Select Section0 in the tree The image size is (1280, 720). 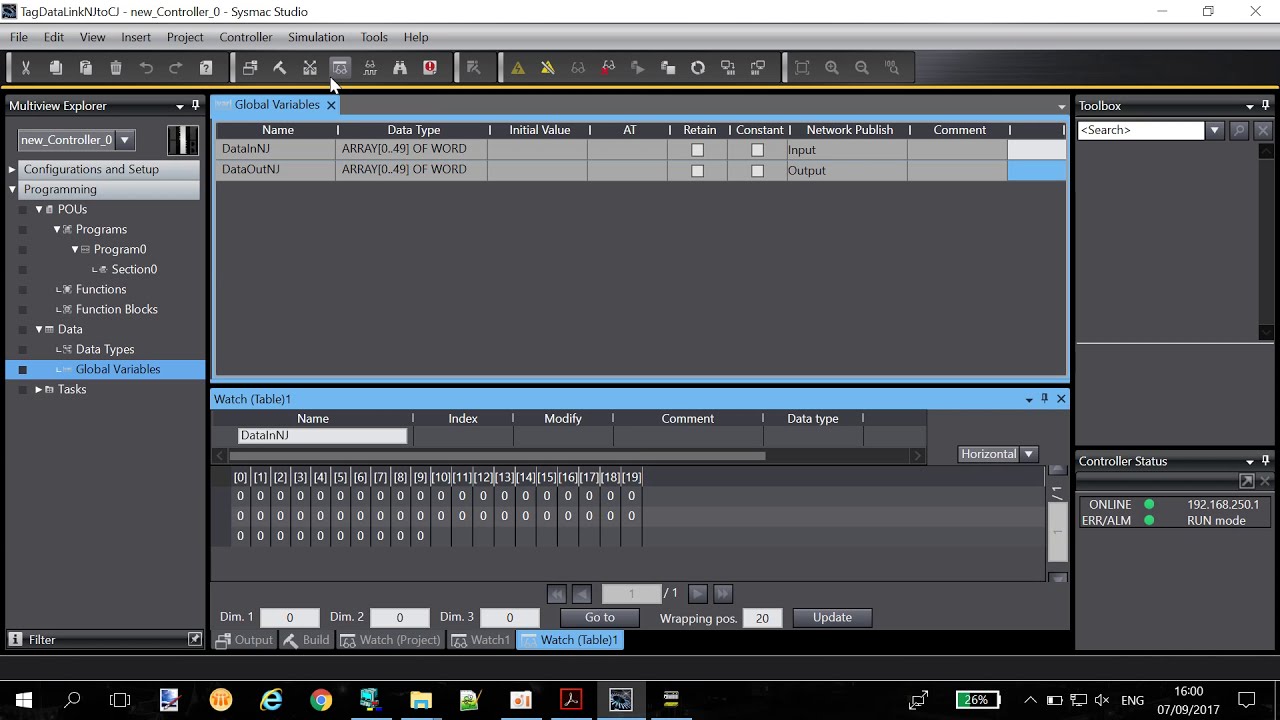pos(134,269)
